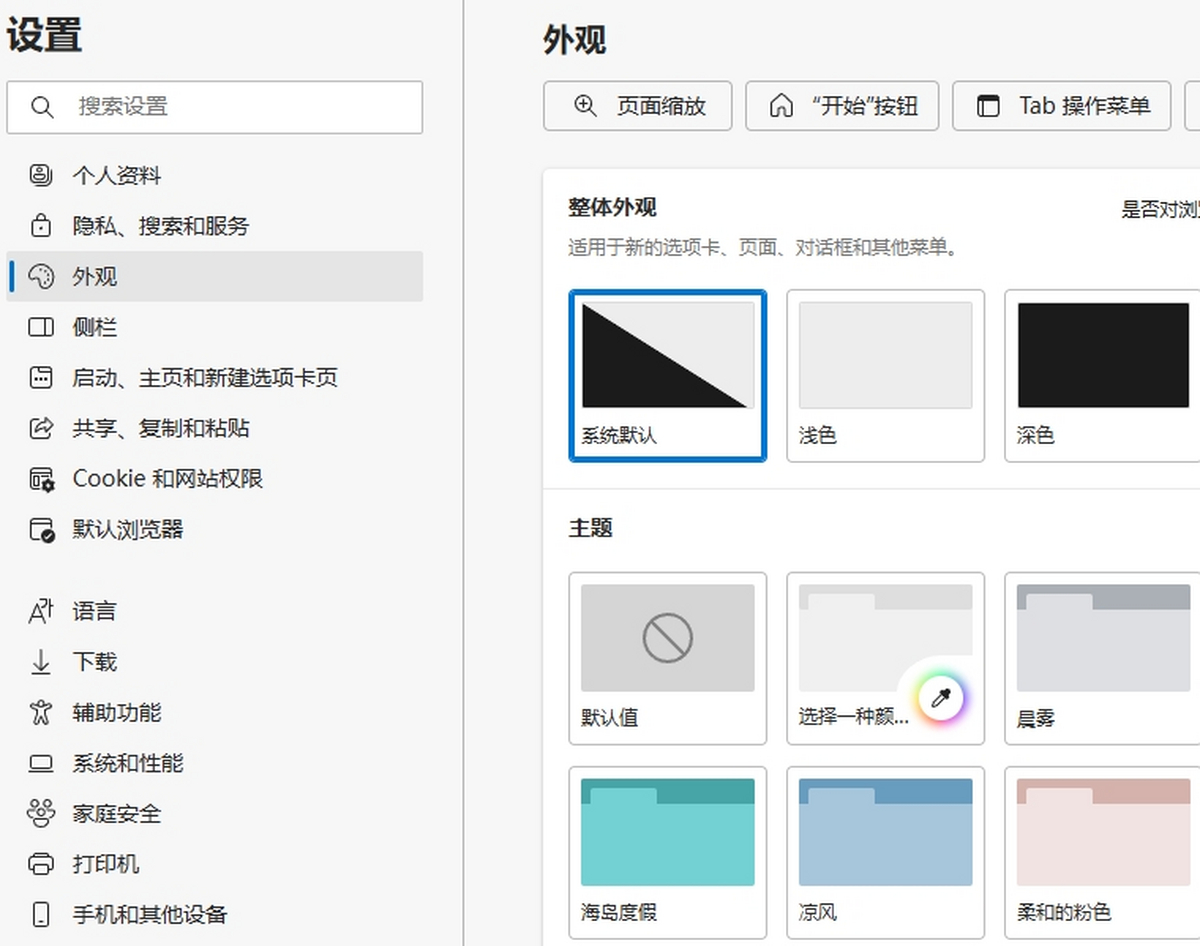Image resolution: width=1200 pixels, height=946 pixels.
Task: Open 系统和性能 settings
Action: [215, 764]
